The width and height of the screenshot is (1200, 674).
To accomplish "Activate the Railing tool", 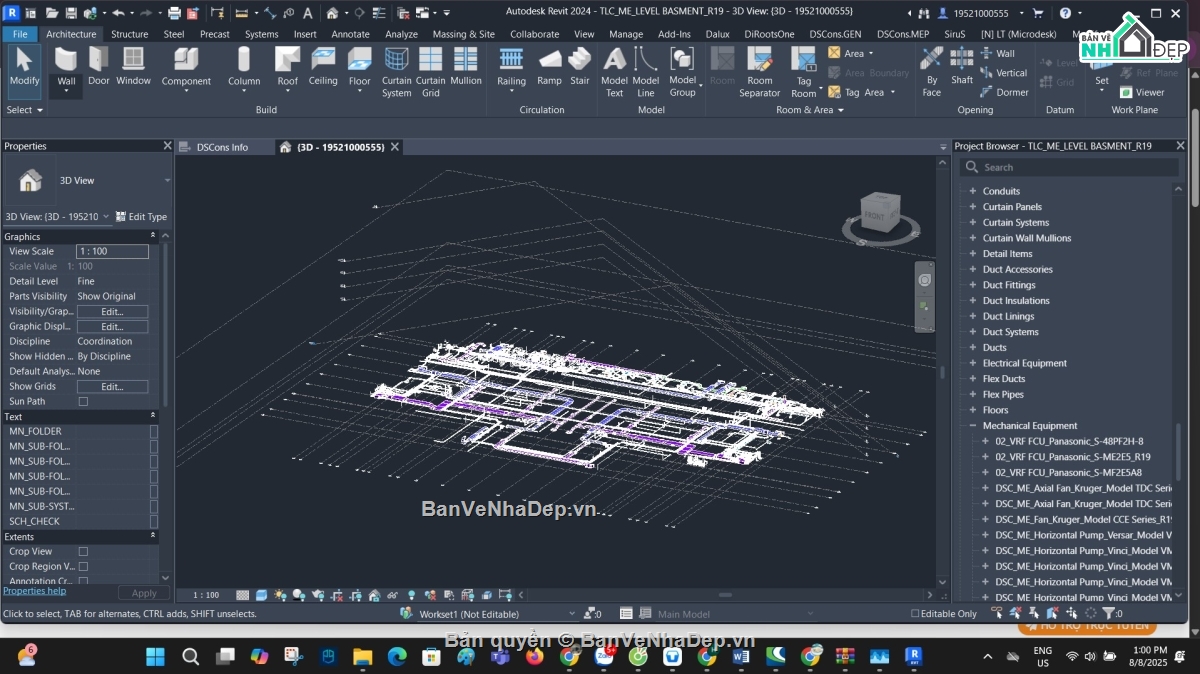I will (x=511, y=72).
